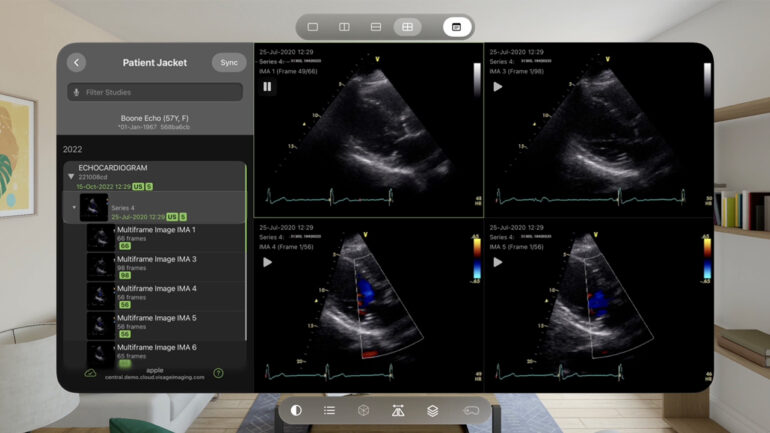Play the IMA 3 clip in top-right viewport
This screenshot has width=770, height=433.
pyautogui.click(x=497, y=87)
